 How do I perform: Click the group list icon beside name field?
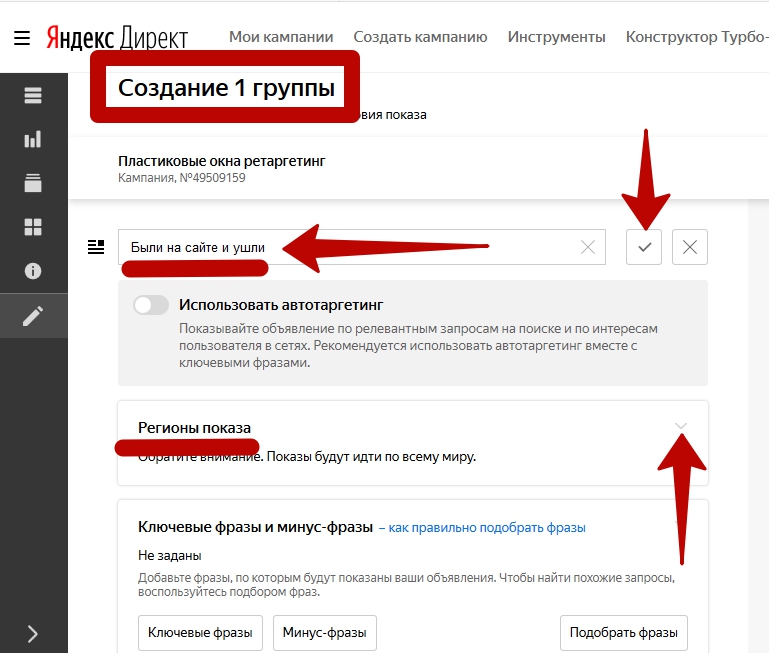tap(96, 247)
